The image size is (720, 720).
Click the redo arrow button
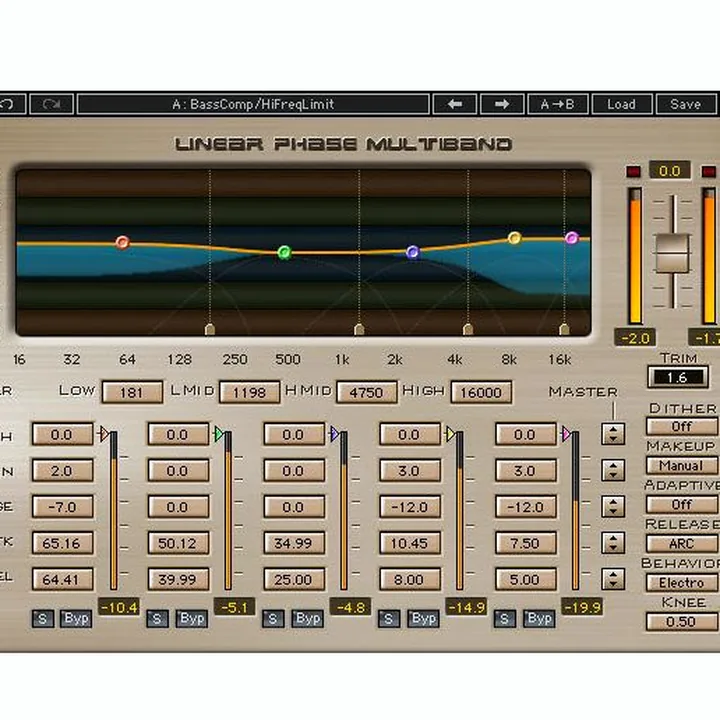pyautogui.click(x=51, y=104)
